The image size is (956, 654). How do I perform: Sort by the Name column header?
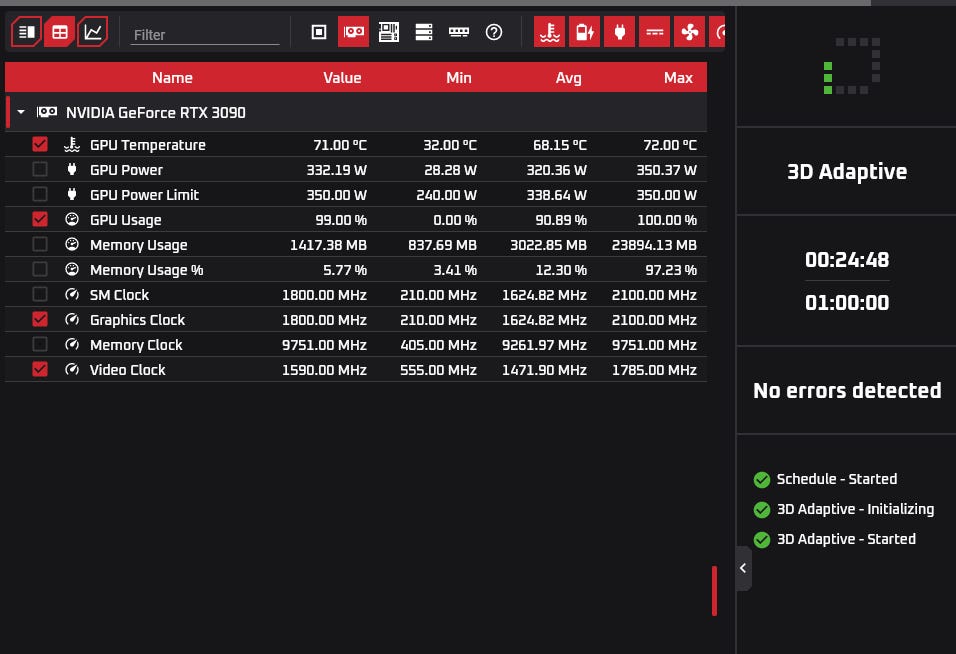173,77
